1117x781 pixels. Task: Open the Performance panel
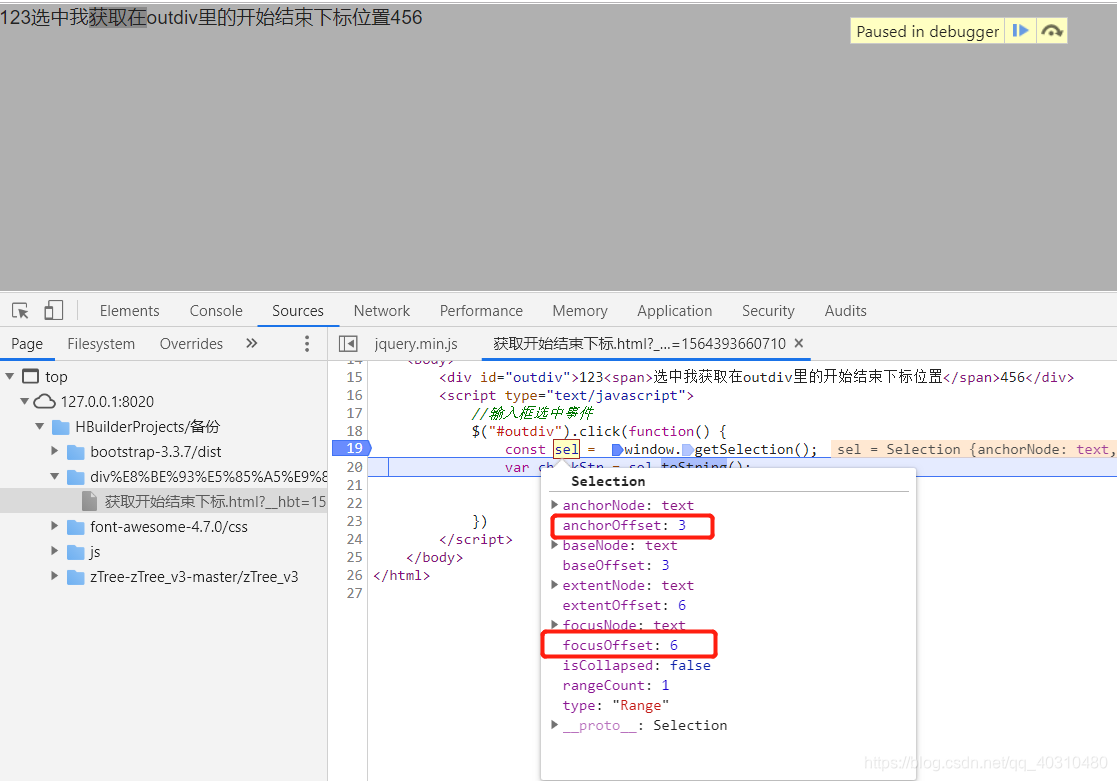(x=481, y=311)
